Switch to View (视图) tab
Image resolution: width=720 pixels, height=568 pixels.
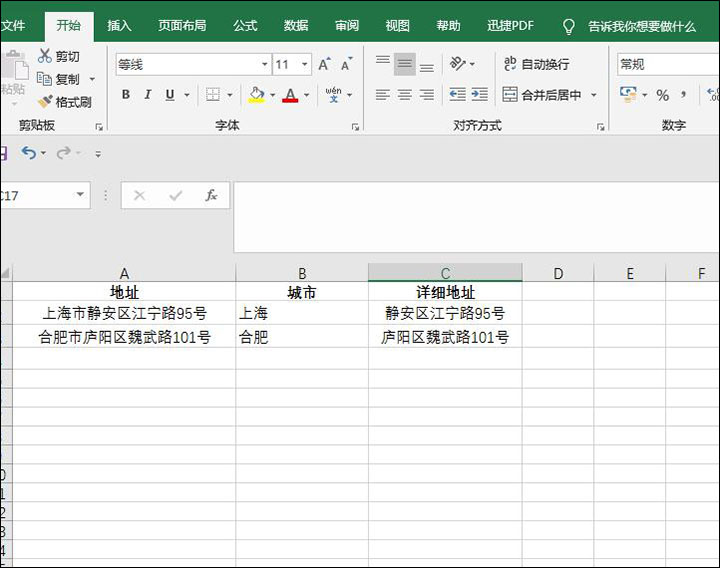(398, 26)
